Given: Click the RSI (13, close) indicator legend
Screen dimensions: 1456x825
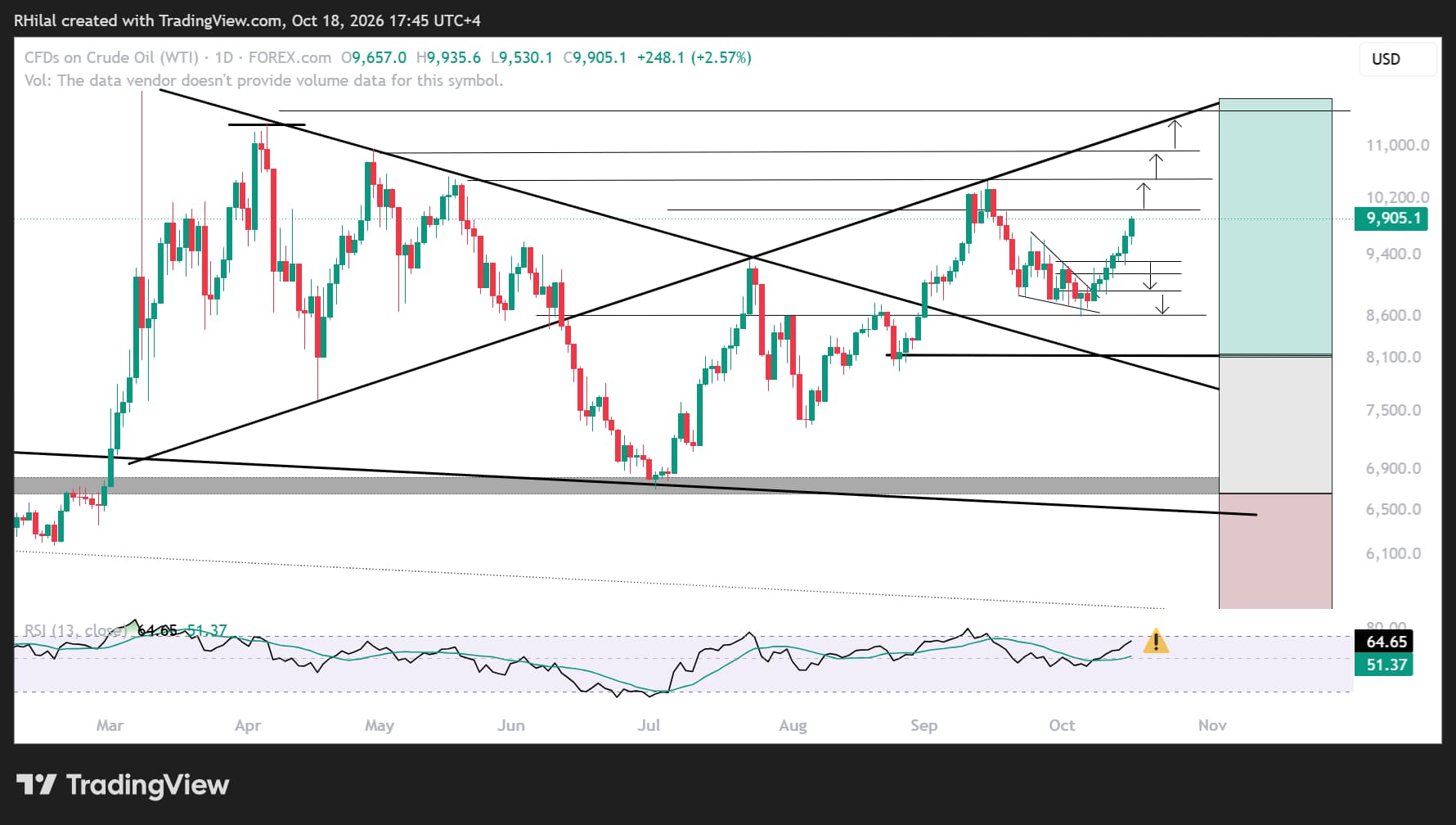Looking at the screenshot, I should click(x=76, y=630).
